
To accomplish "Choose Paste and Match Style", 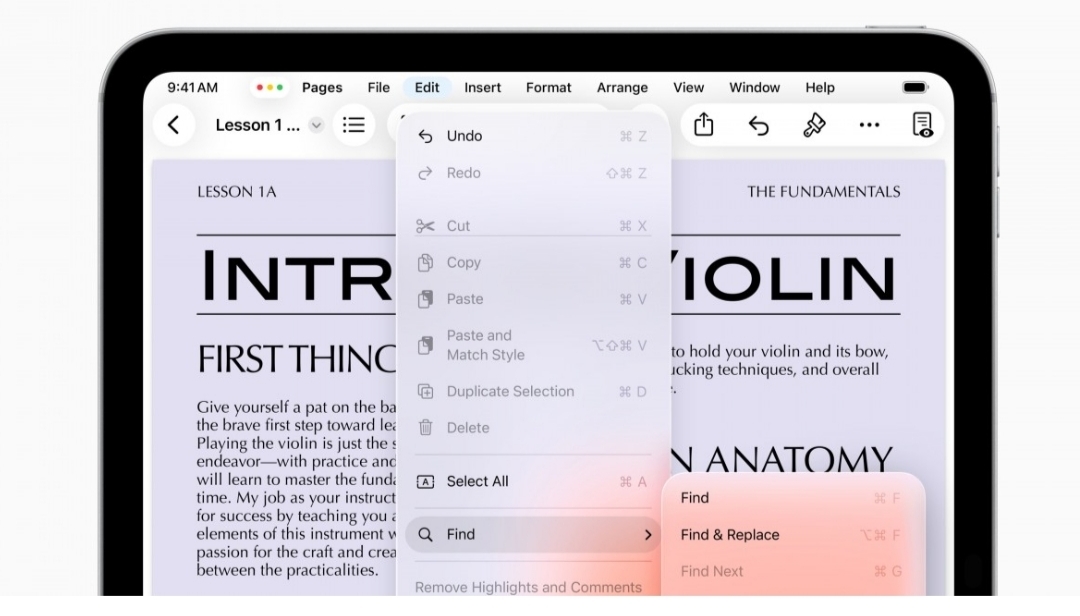I will pos(532,345).
